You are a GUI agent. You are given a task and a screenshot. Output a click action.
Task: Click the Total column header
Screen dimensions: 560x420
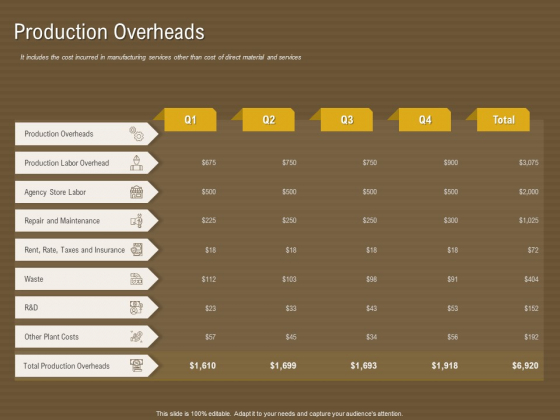(504, 120)
